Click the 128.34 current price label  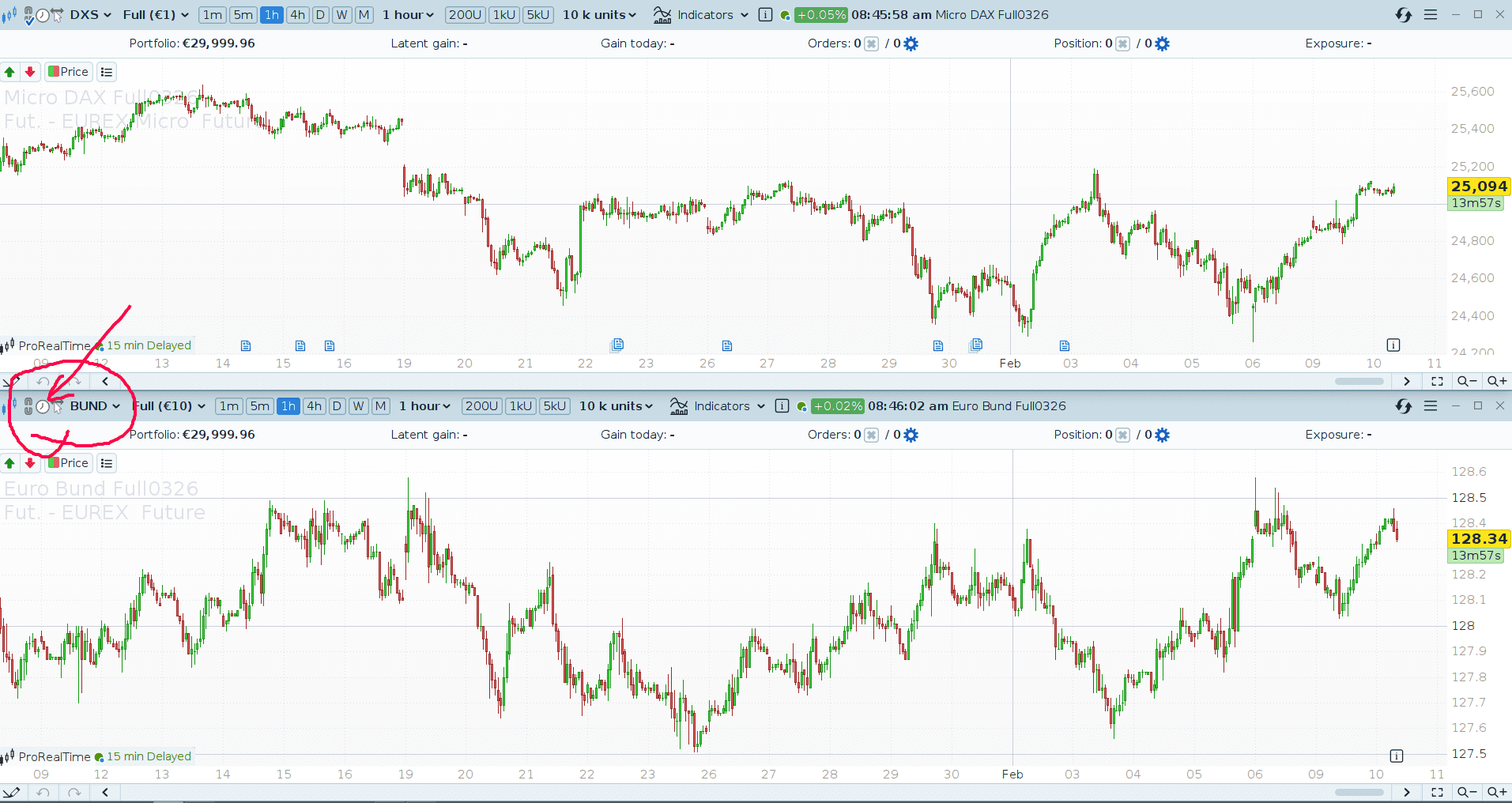pos(1479,539)
